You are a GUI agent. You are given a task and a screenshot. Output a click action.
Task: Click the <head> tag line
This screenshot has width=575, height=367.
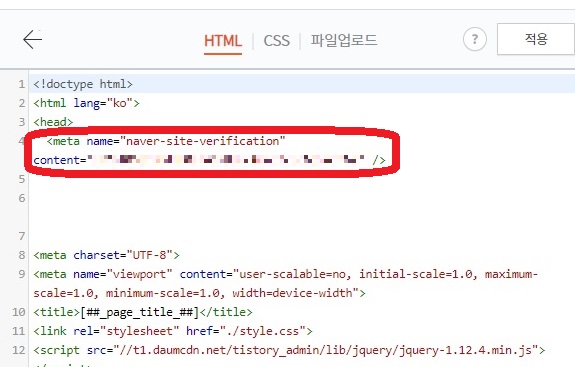[x=53, y=122]
